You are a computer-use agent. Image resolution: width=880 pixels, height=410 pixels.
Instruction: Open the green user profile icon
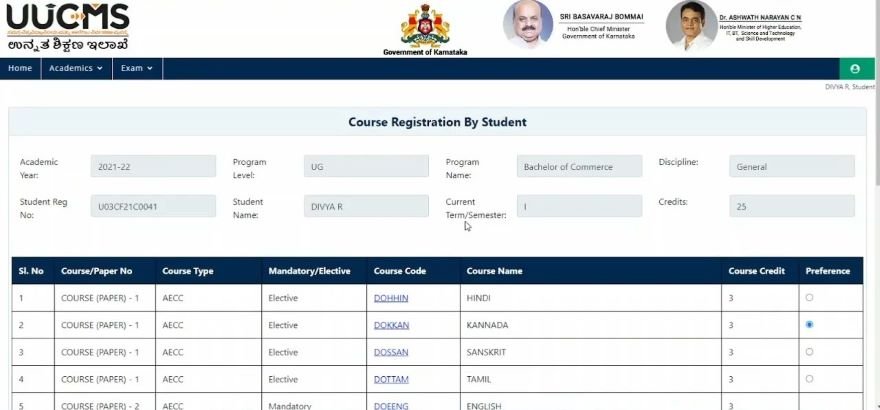854,69
